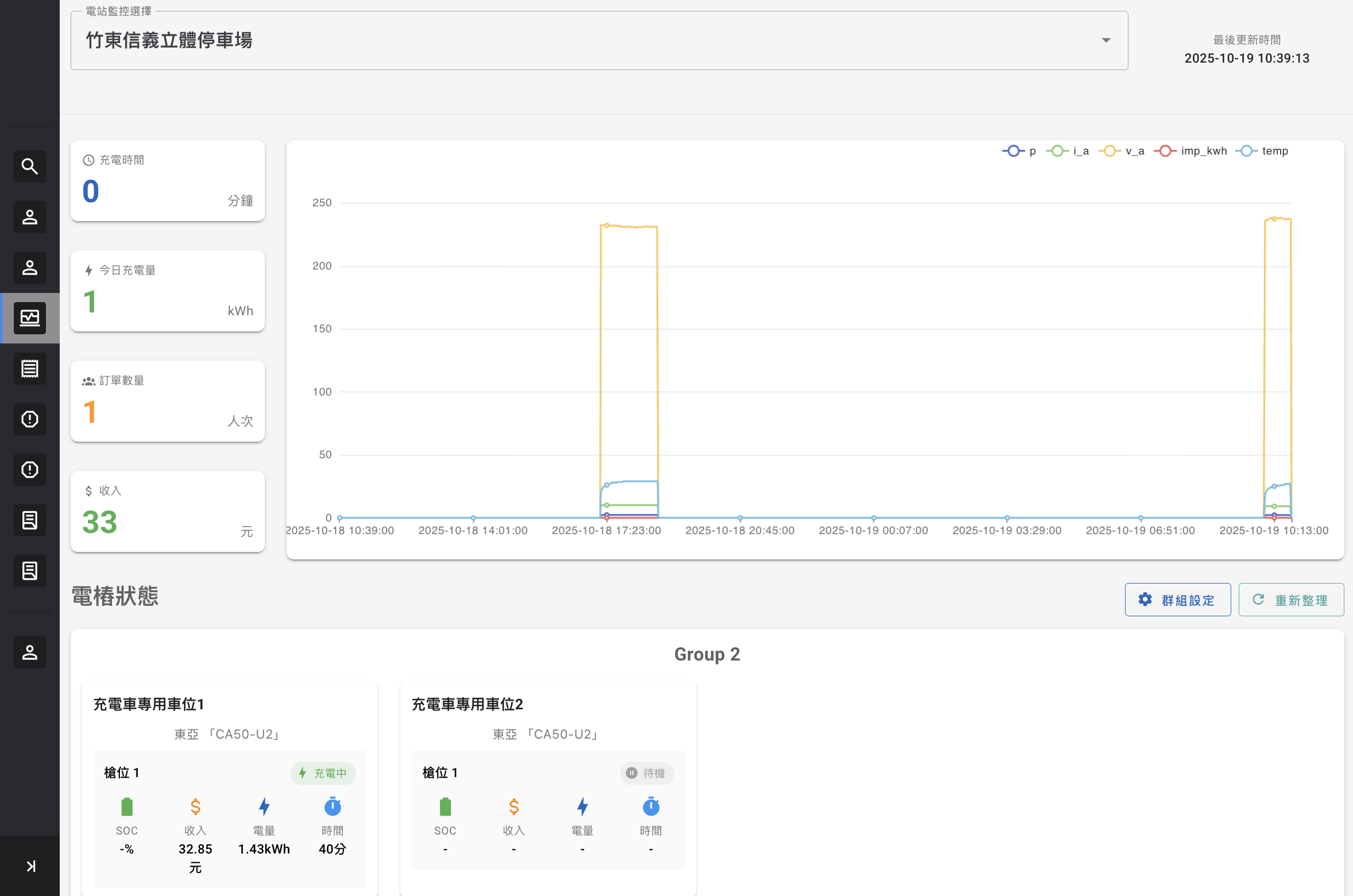
Task: Click the search icon in sidebar
Action: [29, 167]
